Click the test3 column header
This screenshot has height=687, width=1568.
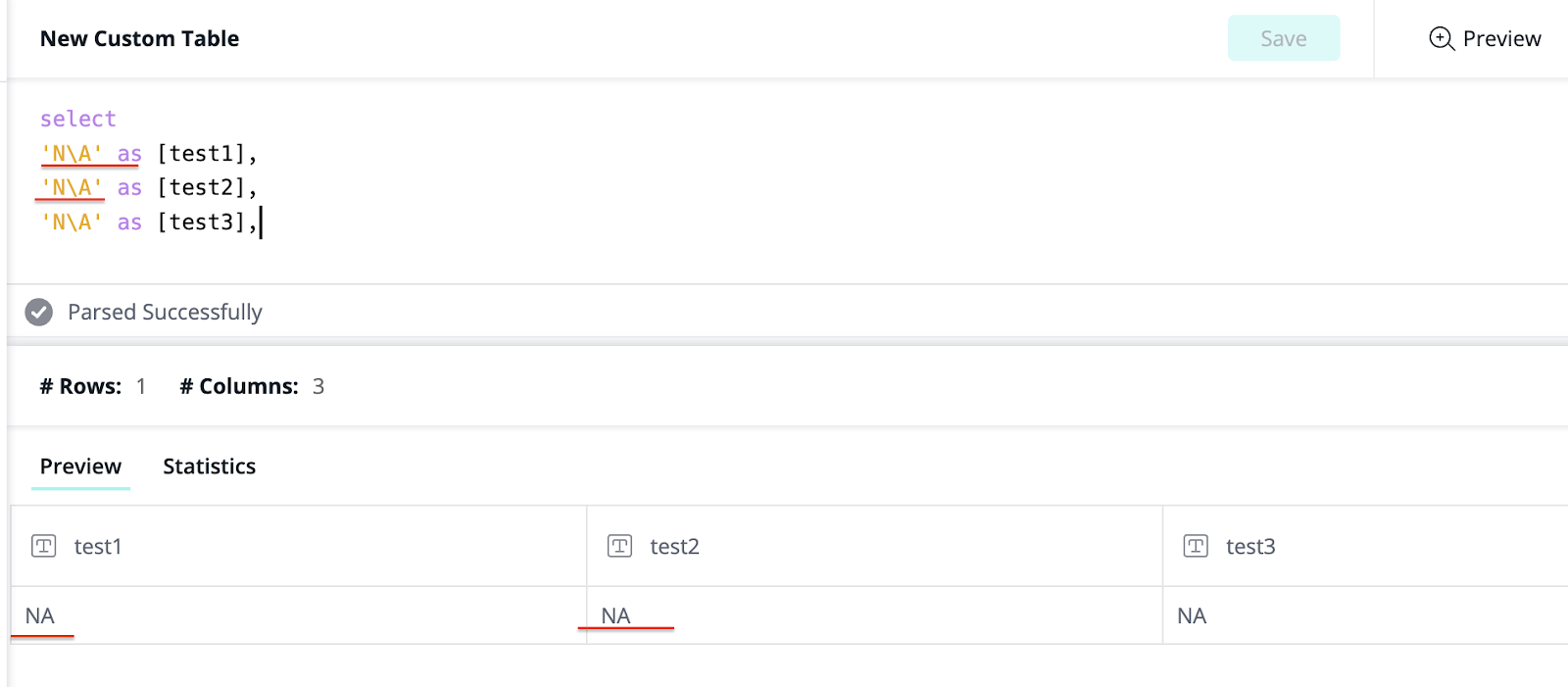(x=1249, y=546)
